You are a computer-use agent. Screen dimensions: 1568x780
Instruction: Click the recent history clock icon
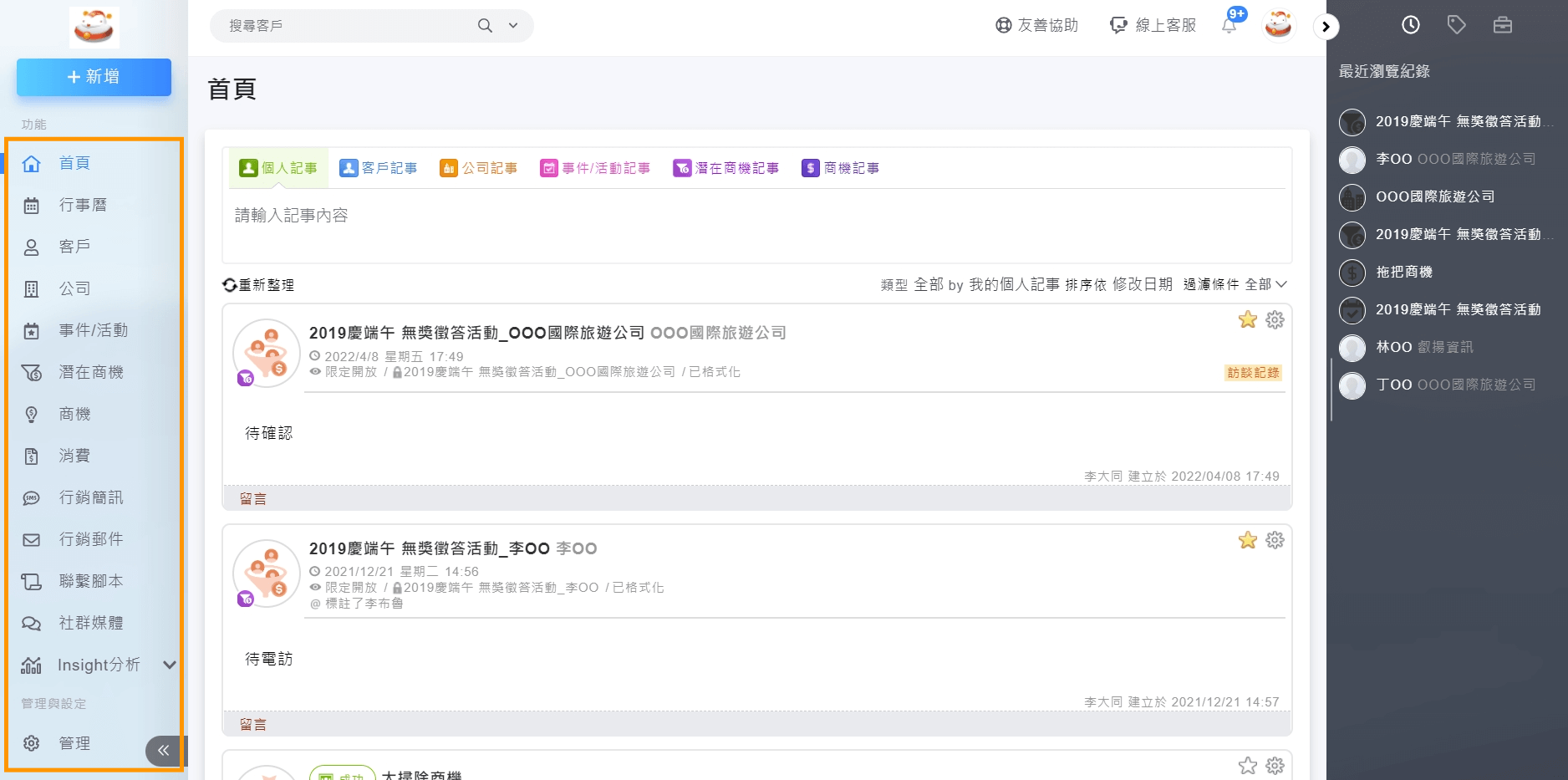[1410, 25]
